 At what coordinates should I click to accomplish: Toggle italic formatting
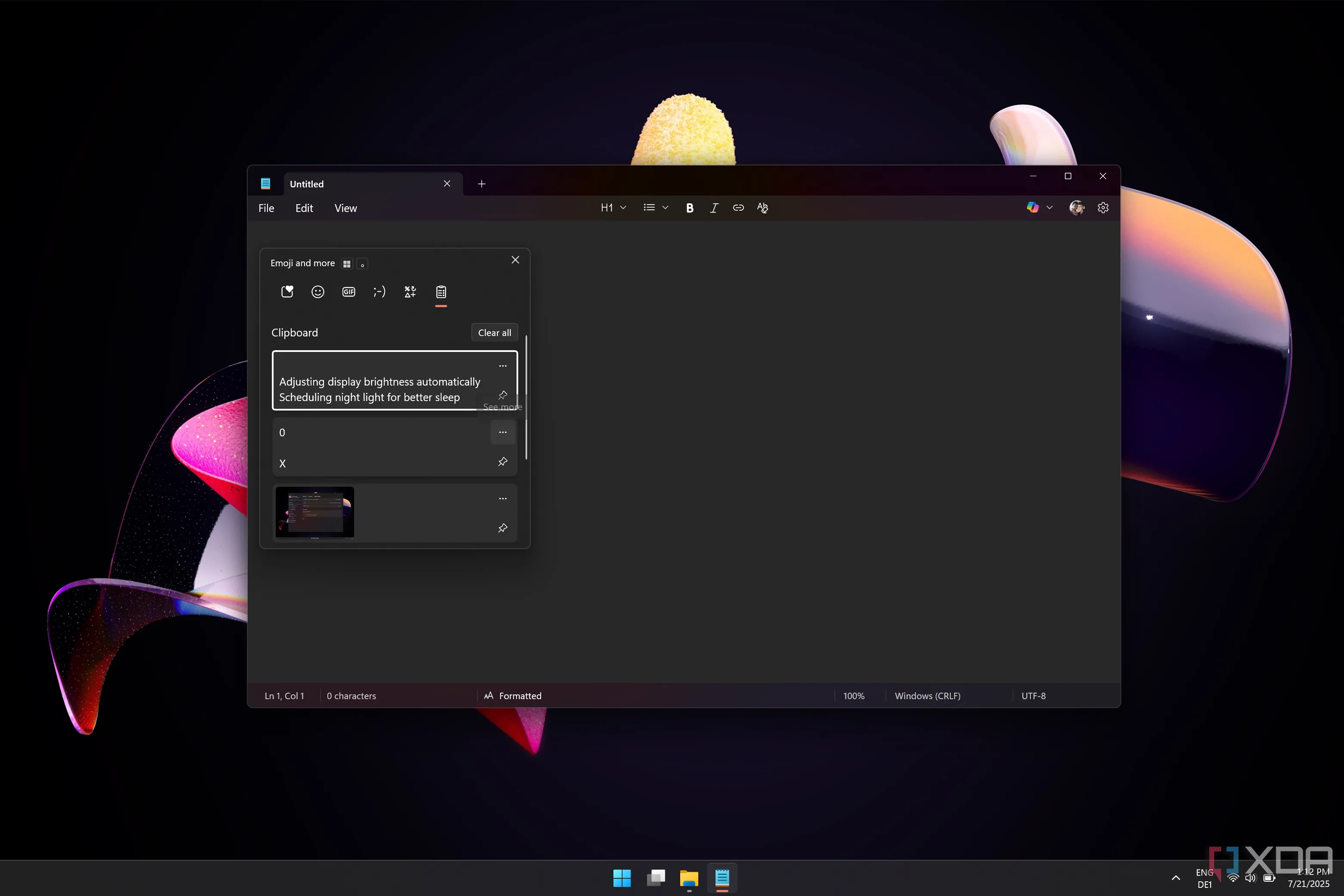(x=714, y=208)
